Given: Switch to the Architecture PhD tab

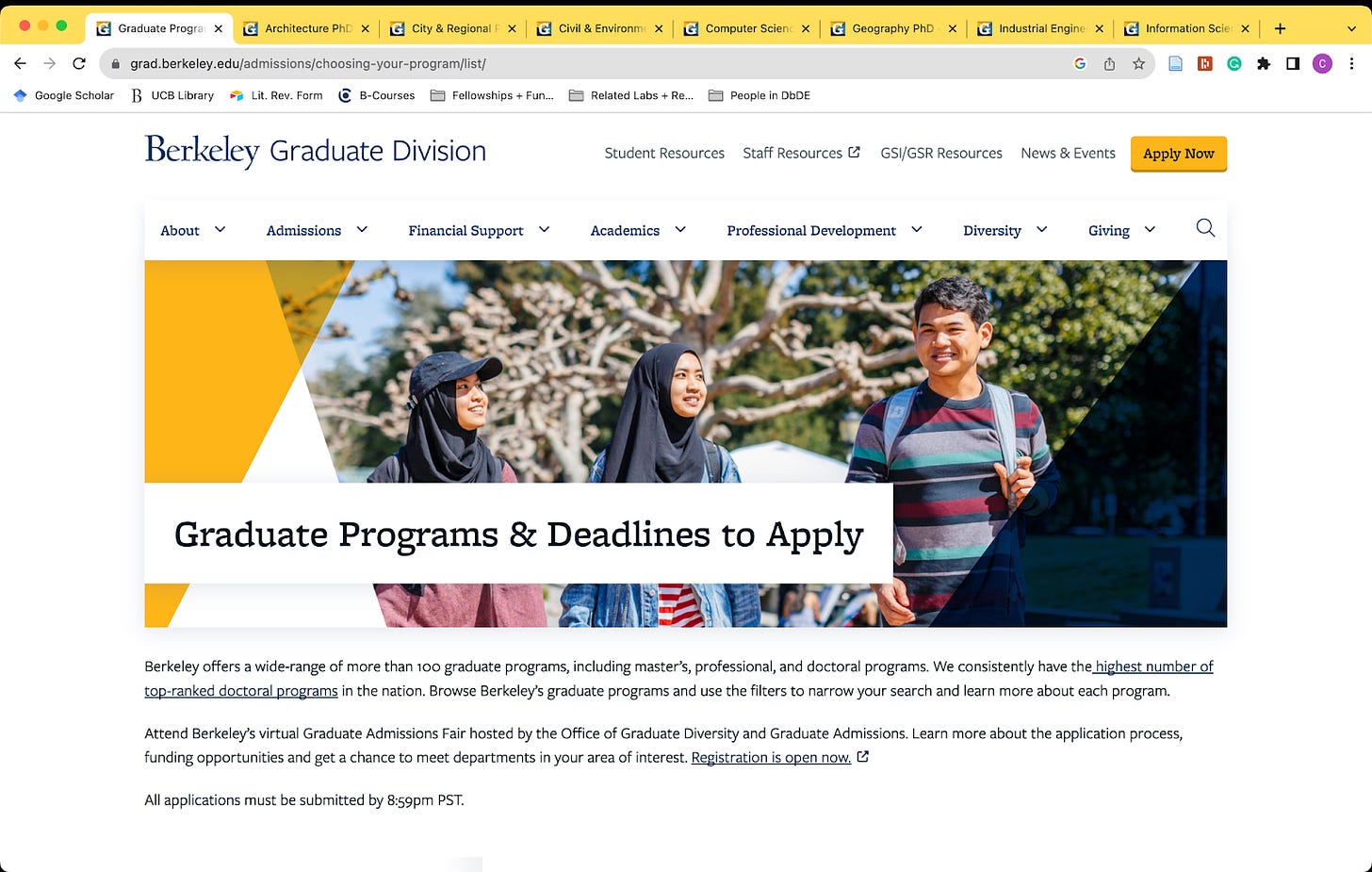Looking at the screenshot, I should point(305,28).
